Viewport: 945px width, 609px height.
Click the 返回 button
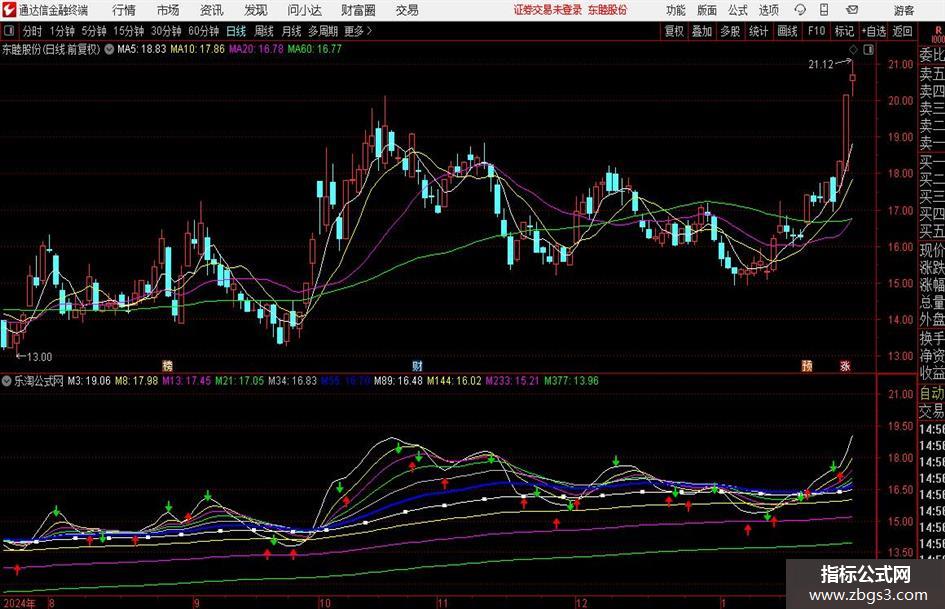click(x=902, y=31)
